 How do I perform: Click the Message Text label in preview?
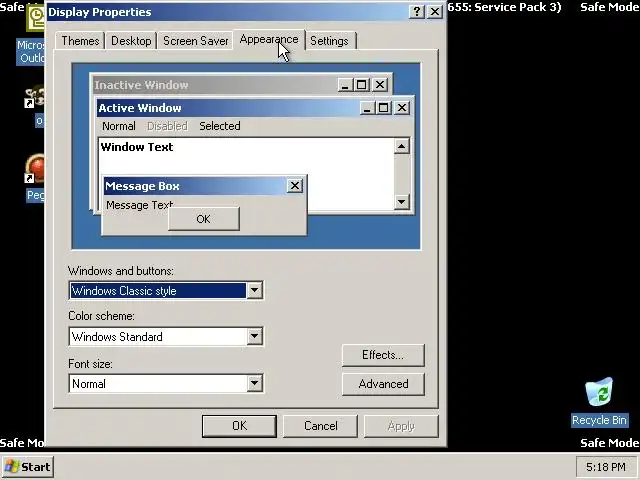[x=140, y=205]
